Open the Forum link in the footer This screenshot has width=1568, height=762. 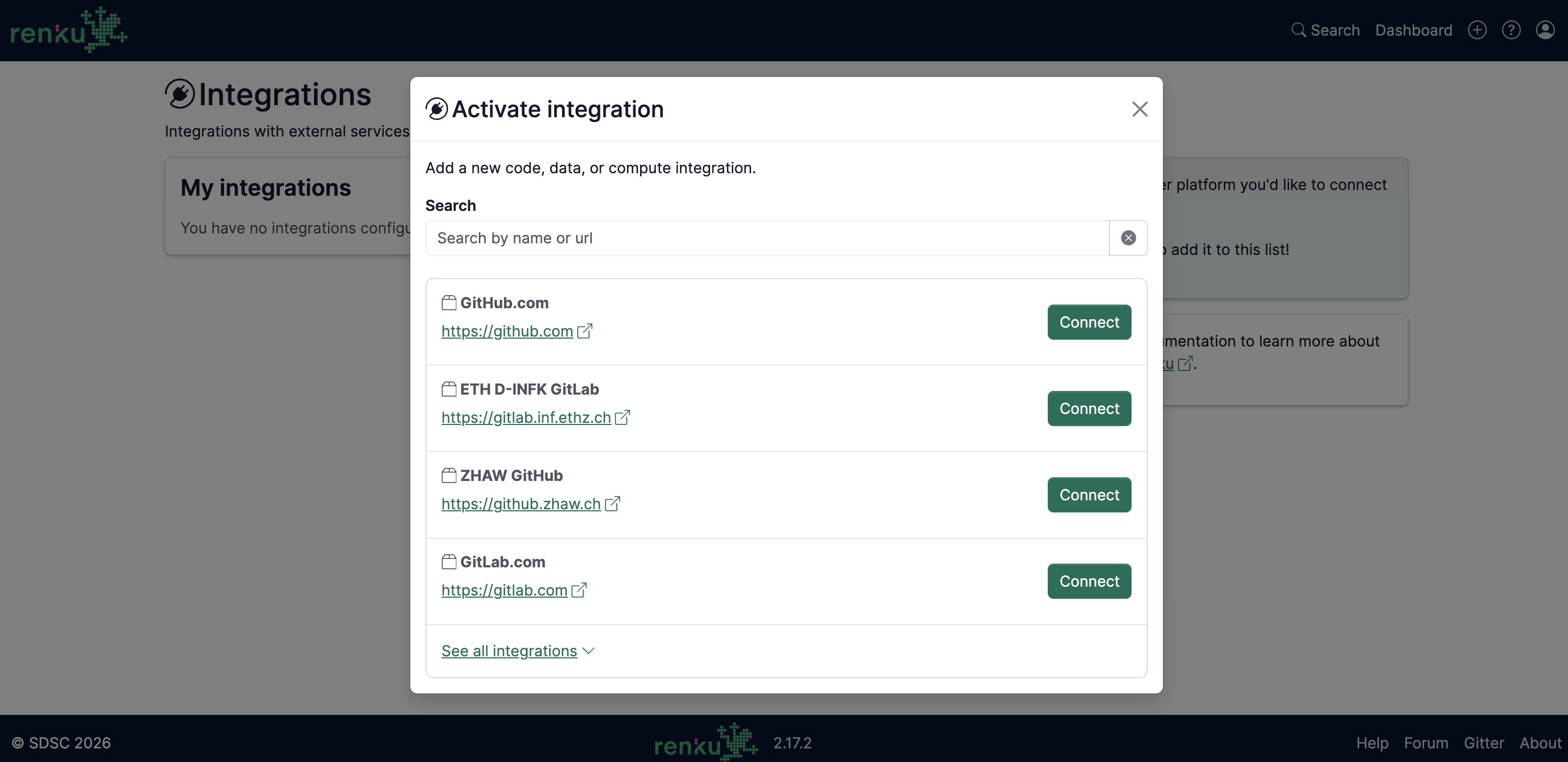point(1426,743)
